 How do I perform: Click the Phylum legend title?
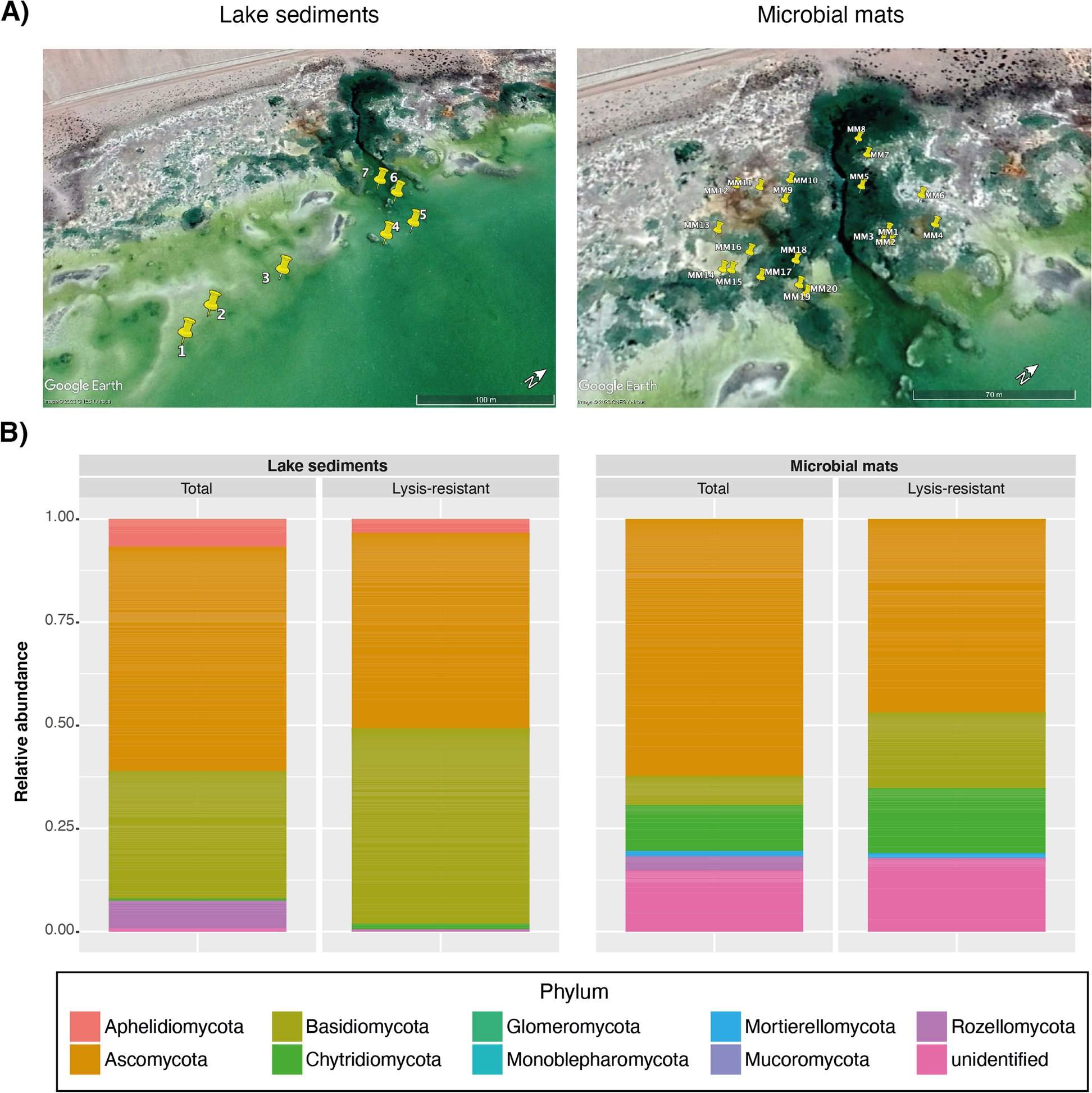(x=574, y=992)
